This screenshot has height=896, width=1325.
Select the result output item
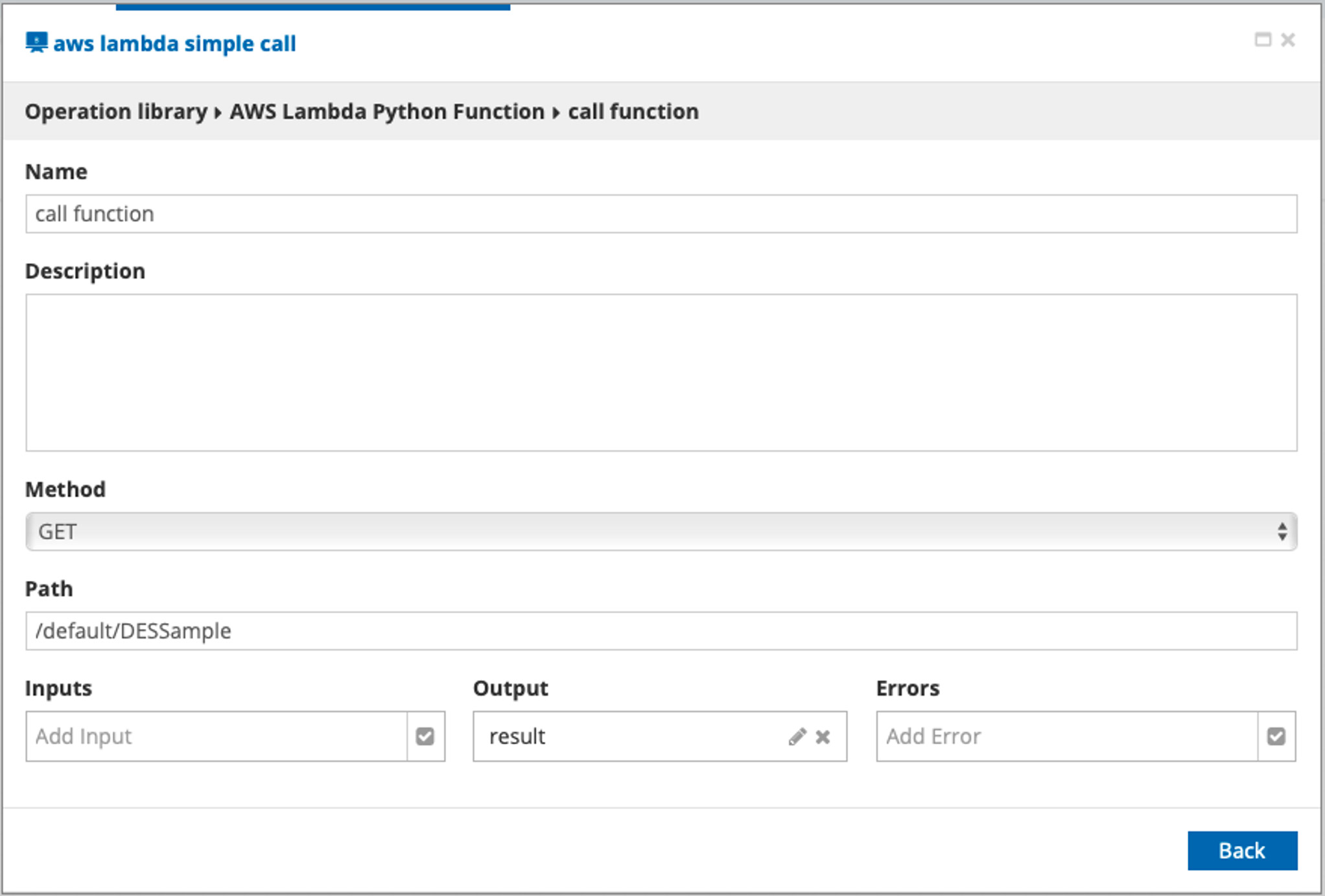click(517, 737)
